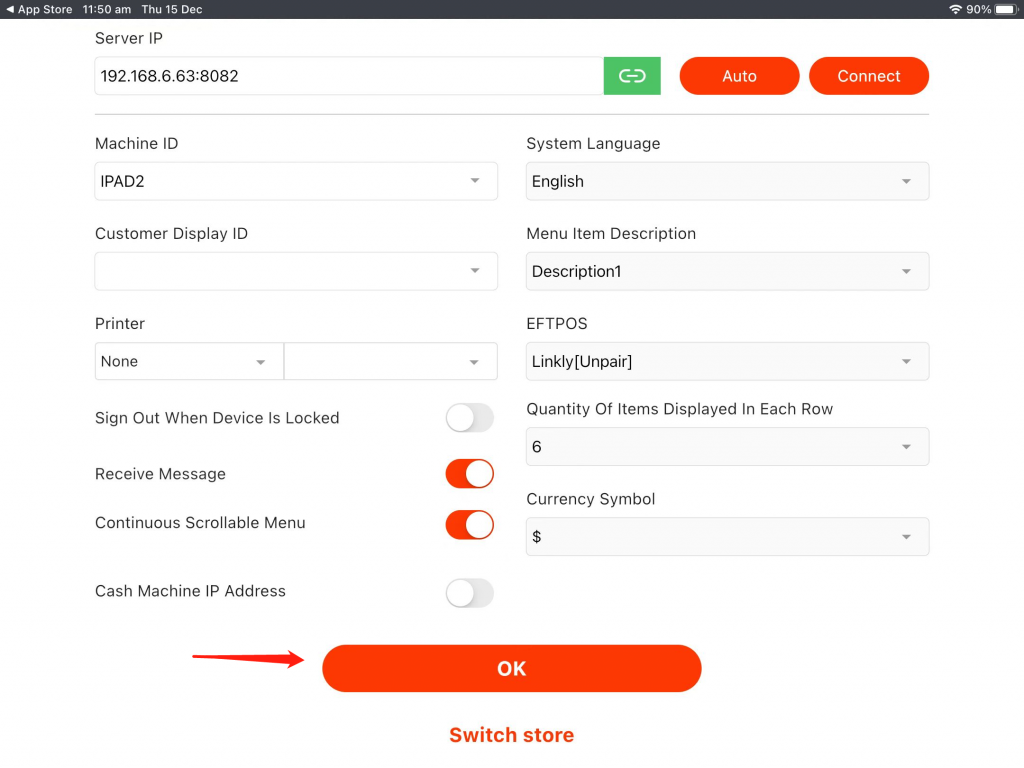
Task: Open the EFTPOS Linkly dropdown
Action: point(727,361)
